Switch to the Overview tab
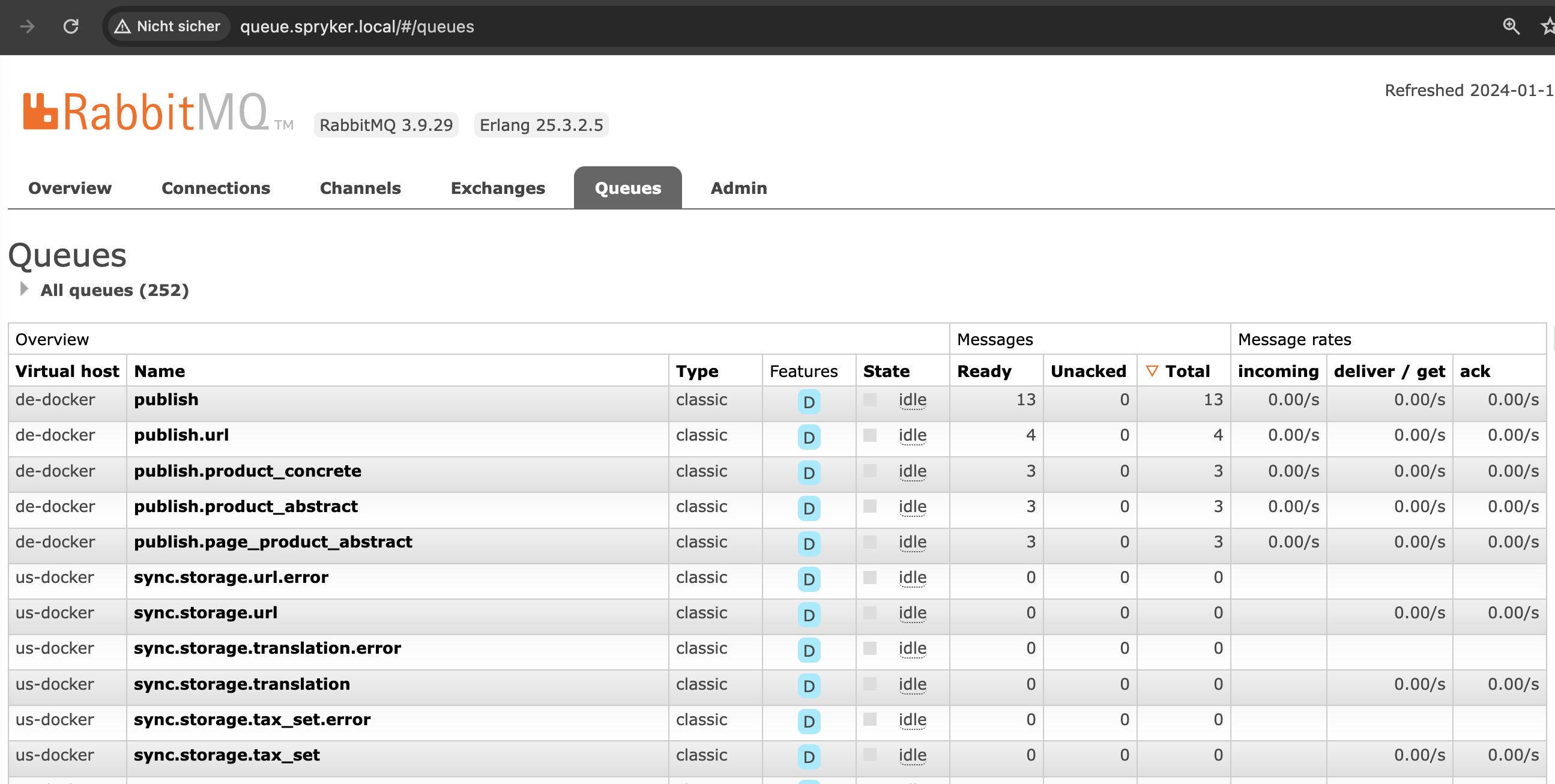 [x=70, y=188]
